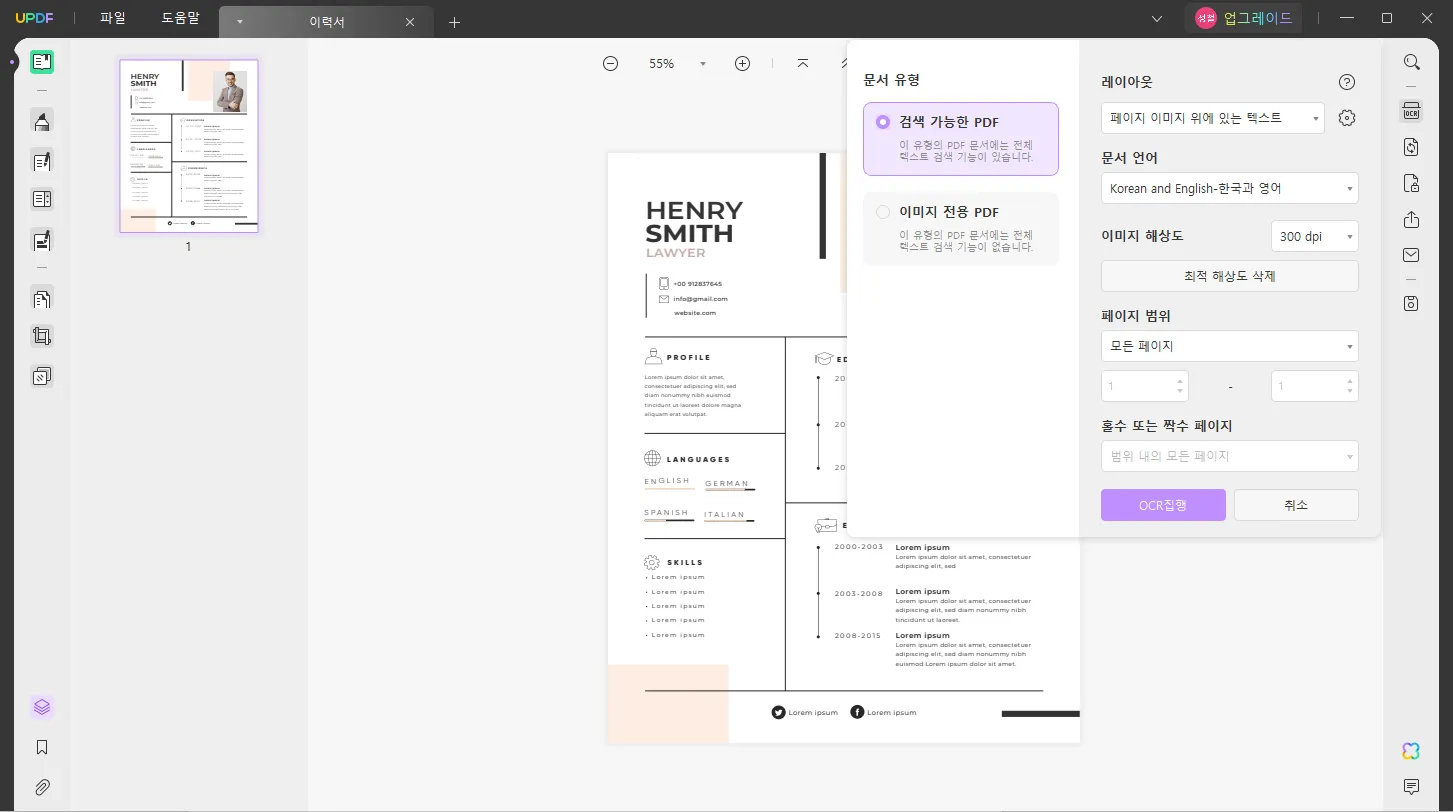Open the Organize Pages icon in left sidebar
Screen dimensions: 1453x812
click(x=41, y=297)
